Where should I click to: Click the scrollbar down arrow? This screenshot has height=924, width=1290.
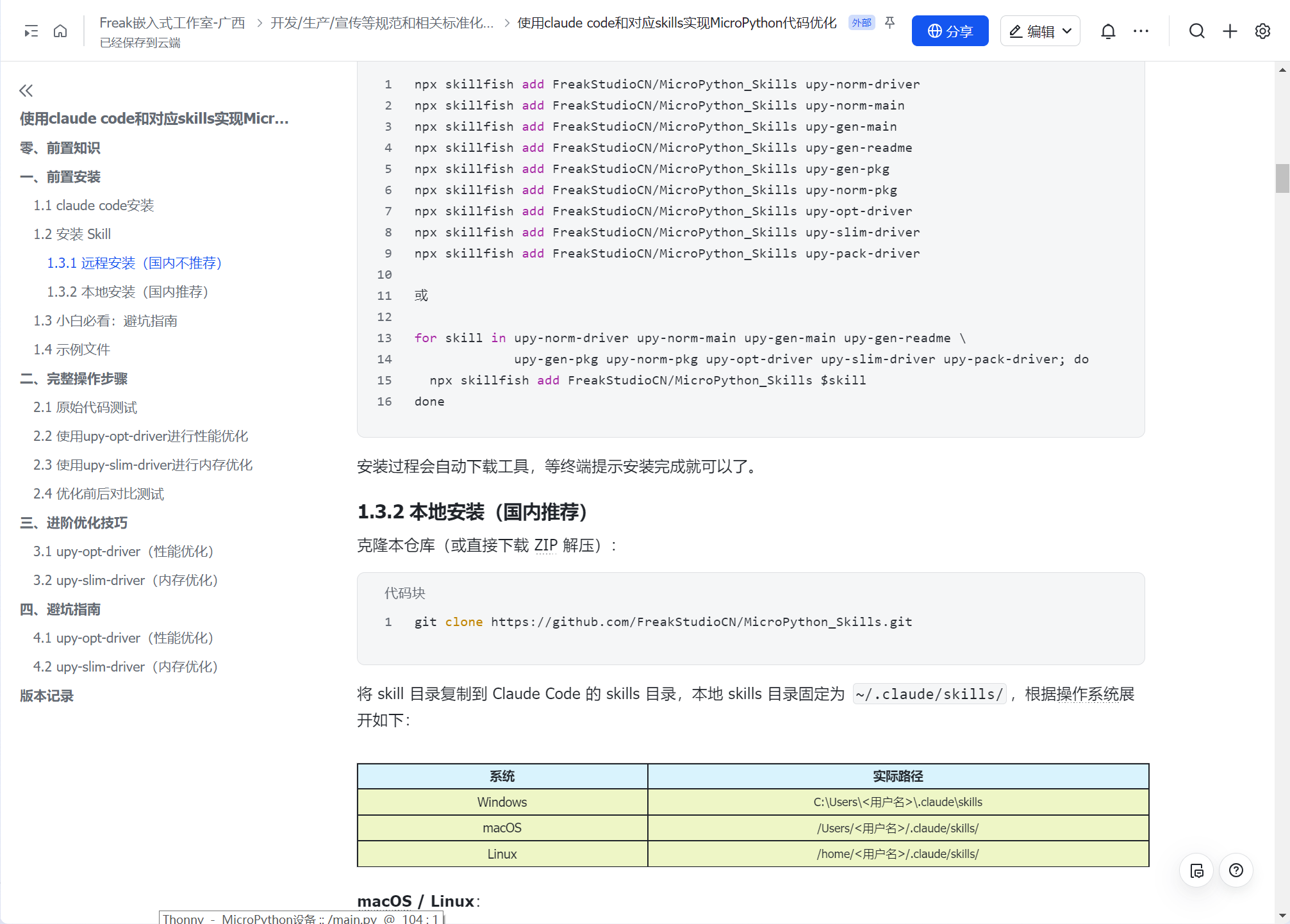[1282, 915]
